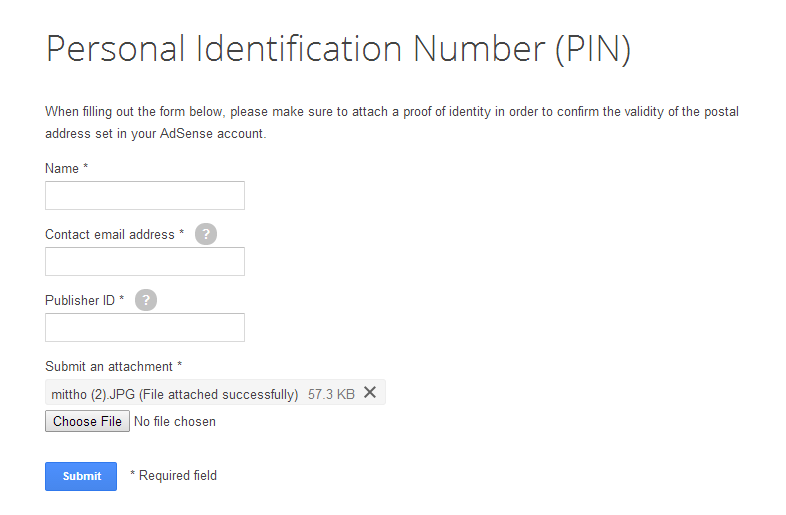The height and width of the screenshot is (515, 786).
Task: Click the '(File attached successfully)' status text
Action: 219,395
